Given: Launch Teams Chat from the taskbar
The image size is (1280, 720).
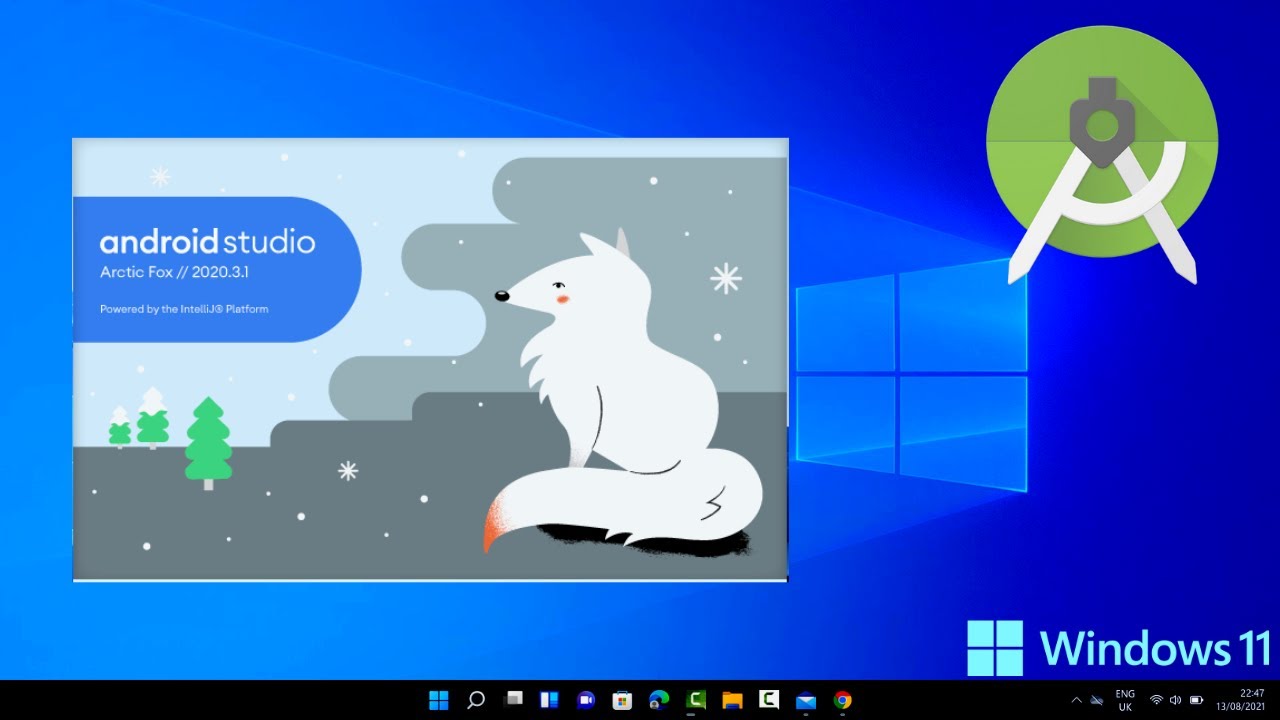Looking at the screenshot, I should 586,700.
